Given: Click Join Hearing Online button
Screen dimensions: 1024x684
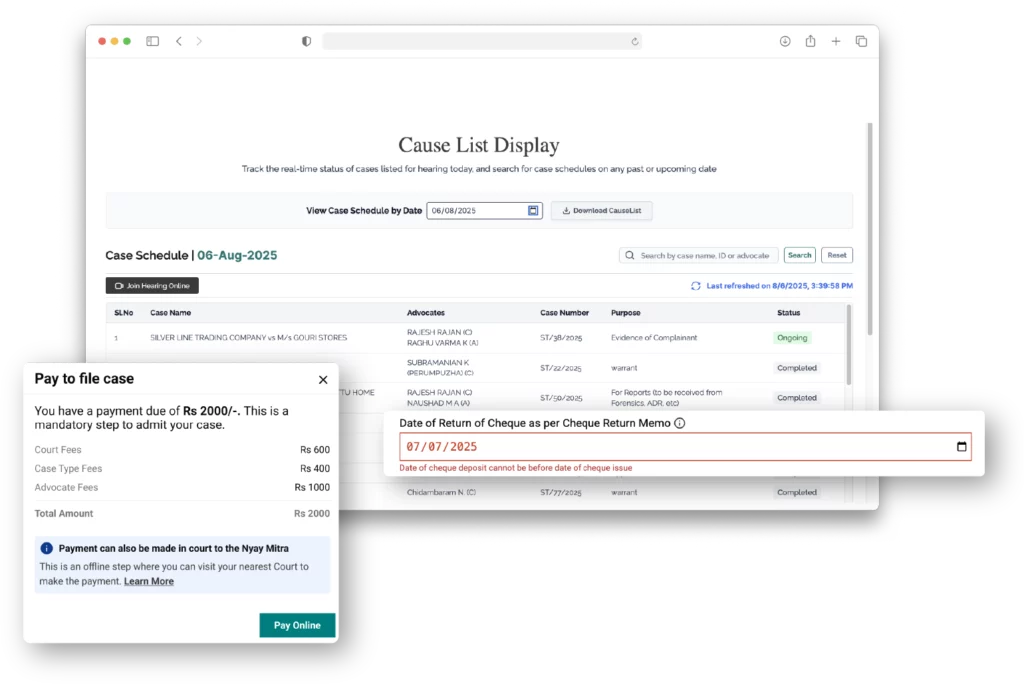Looking at the screenshot, I should [152, 285].
